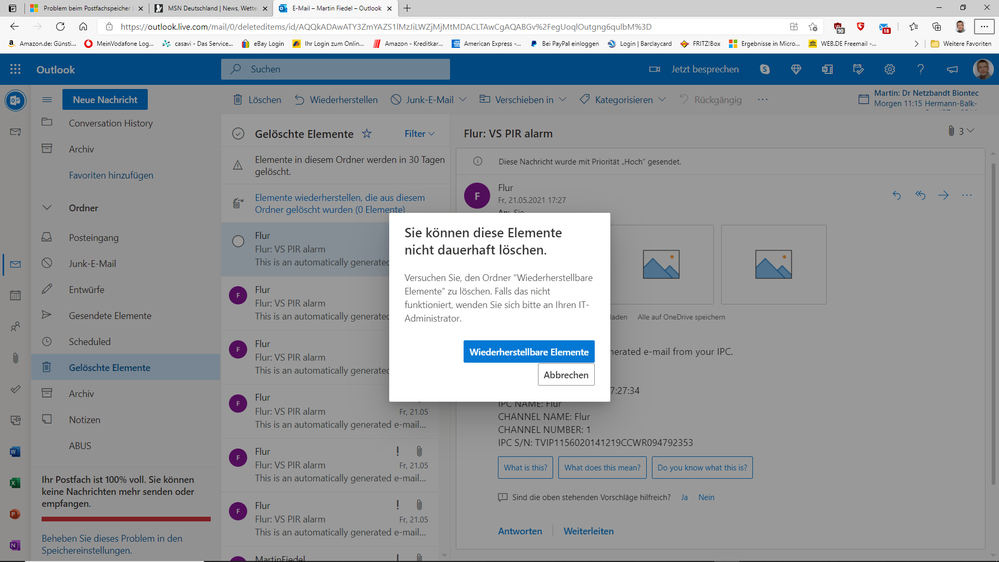Switch to the MSN Deutschland browser tab
The image size is (999, 562).
point(212,8)
